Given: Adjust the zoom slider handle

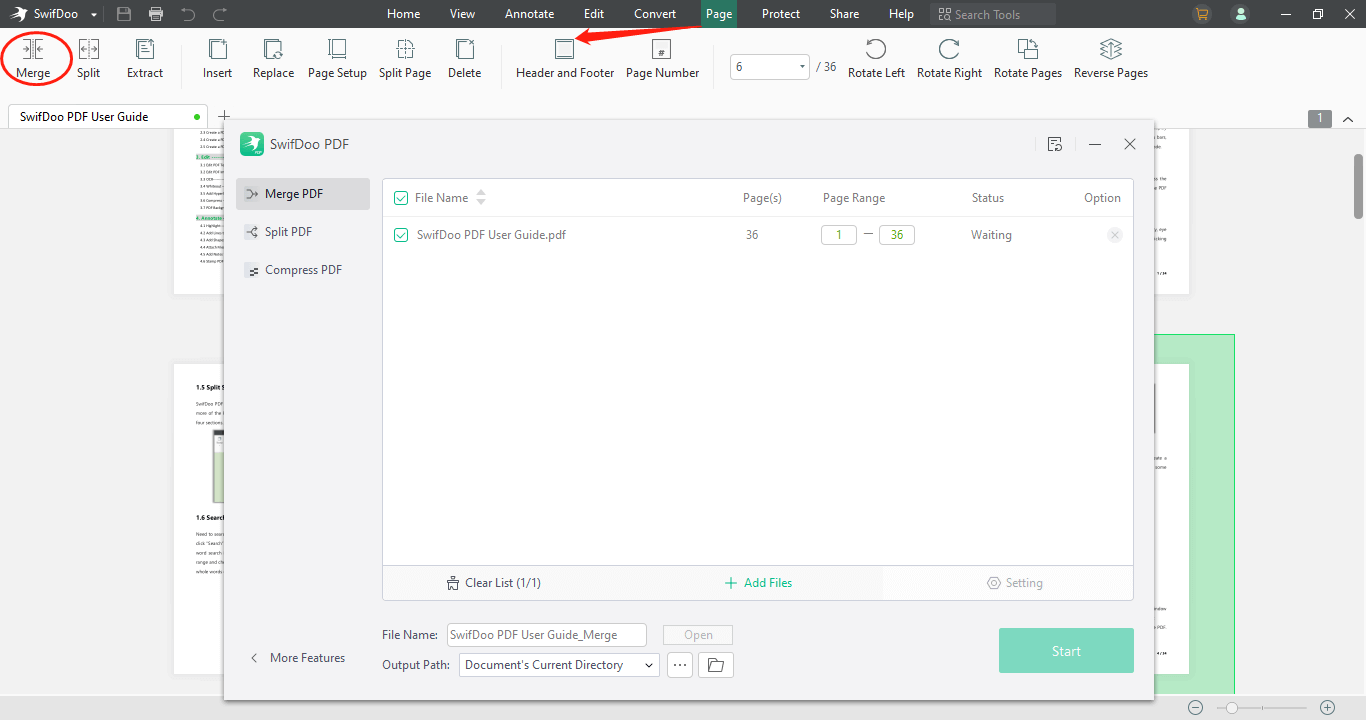Looking at the screenshot, I should coord(1232,707).
